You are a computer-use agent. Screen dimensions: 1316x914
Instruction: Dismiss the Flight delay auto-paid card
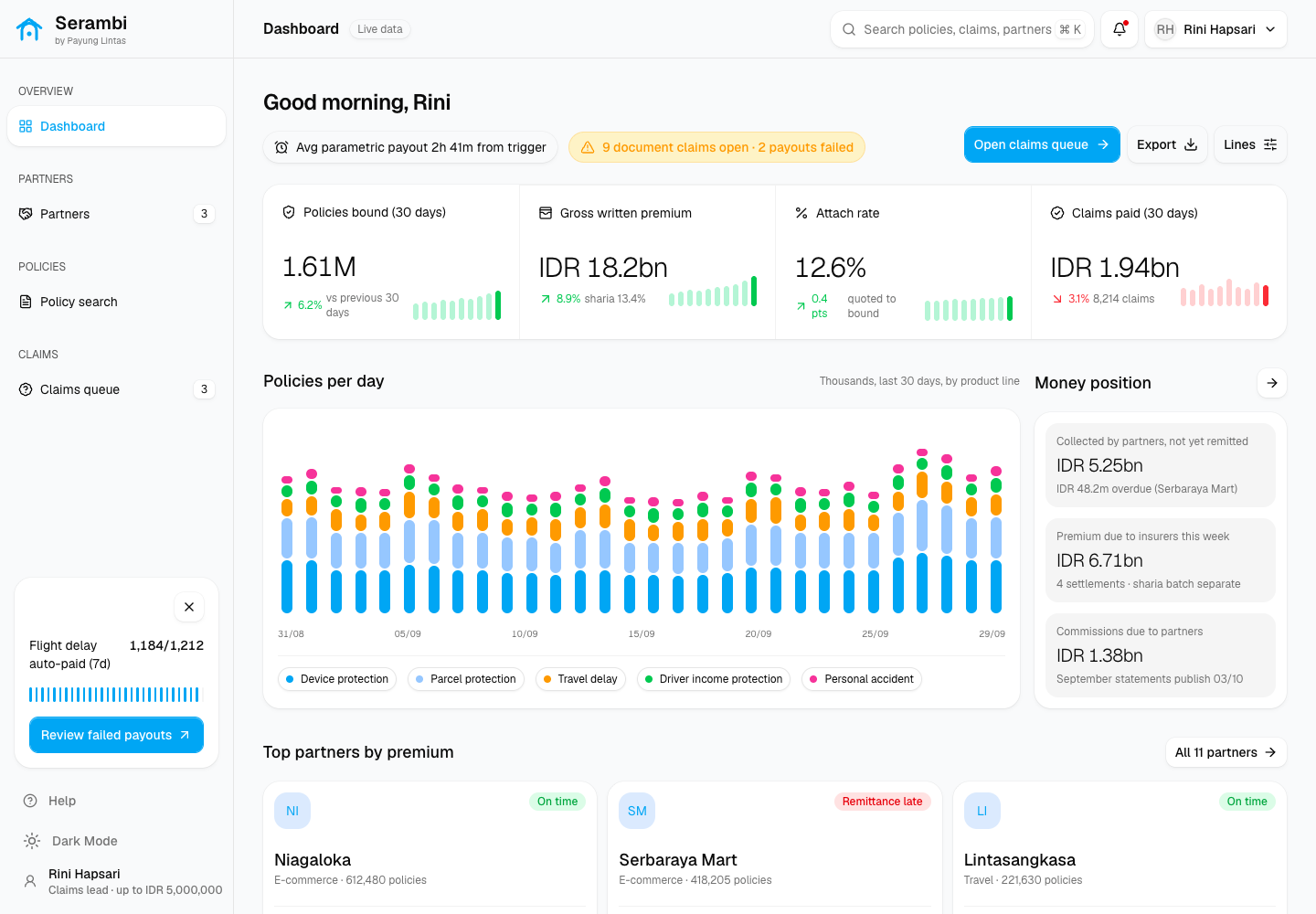(189, 607)
